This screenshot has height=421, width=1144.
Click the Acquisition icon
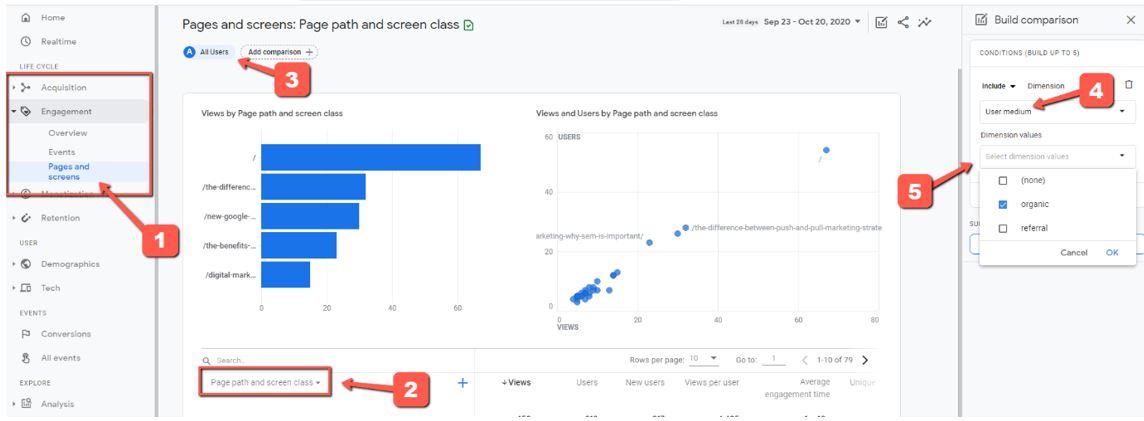[26, 88]
